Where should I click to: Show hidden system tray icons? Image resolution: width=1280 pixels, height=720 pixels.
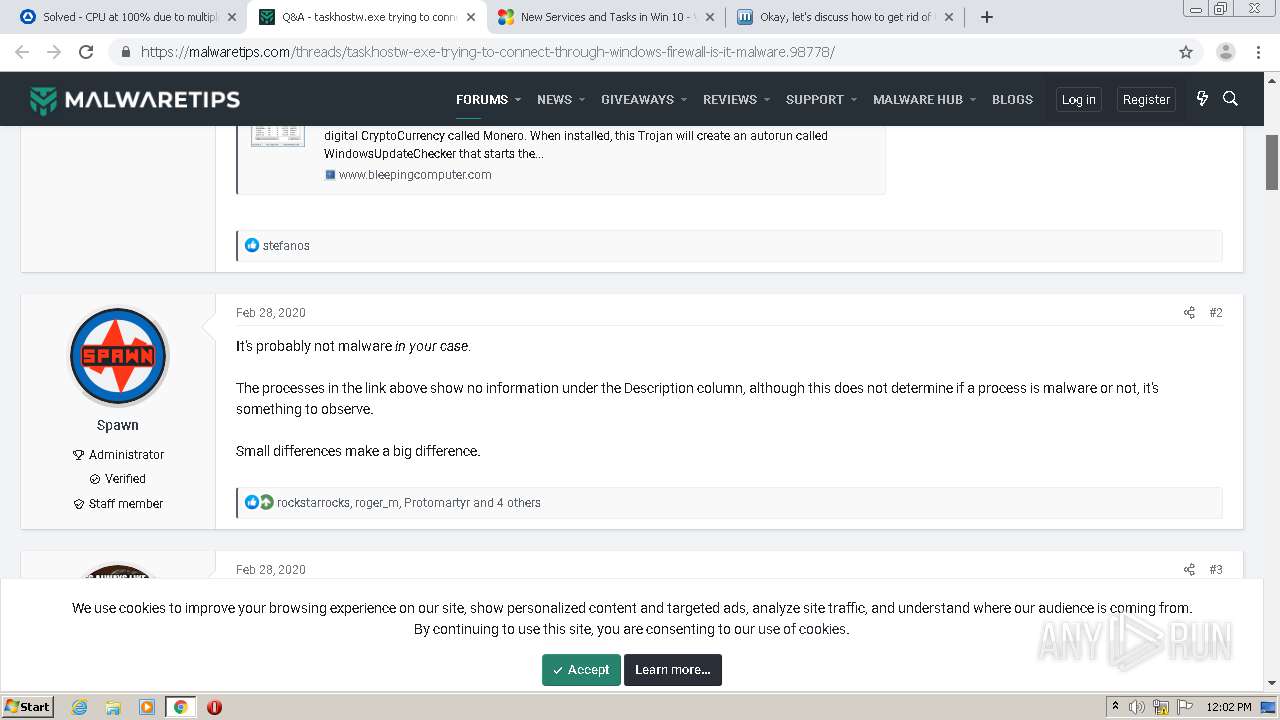tap(1115, 707)
